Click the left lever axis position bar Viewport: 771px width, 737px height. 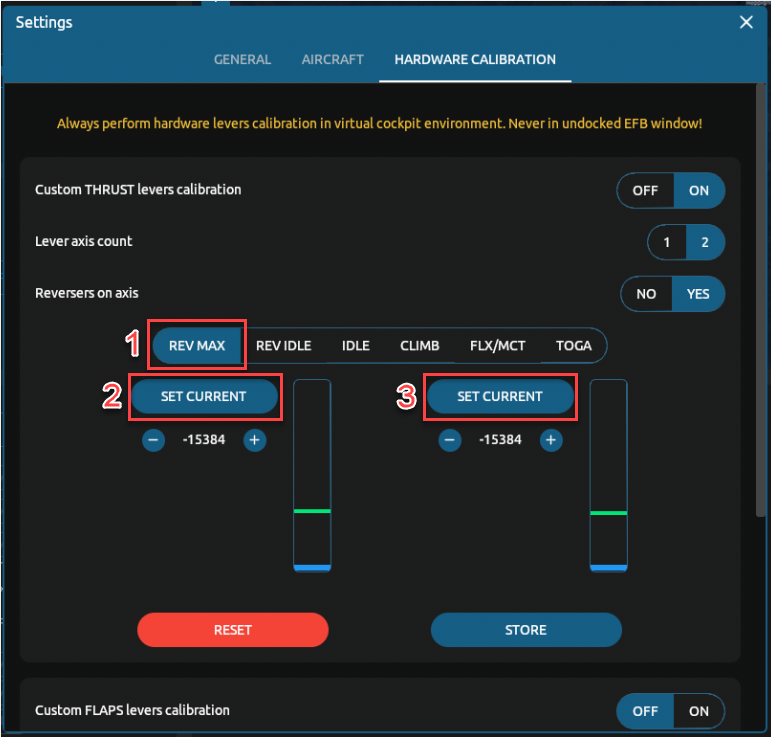point(312,475)
